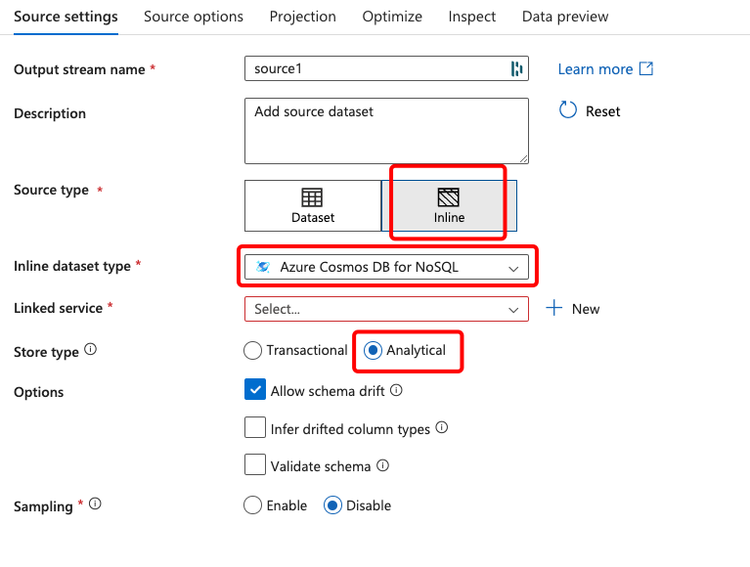Open the Inline dataset type dropdown
750x567 pixels.
click(x=387, y=267)
